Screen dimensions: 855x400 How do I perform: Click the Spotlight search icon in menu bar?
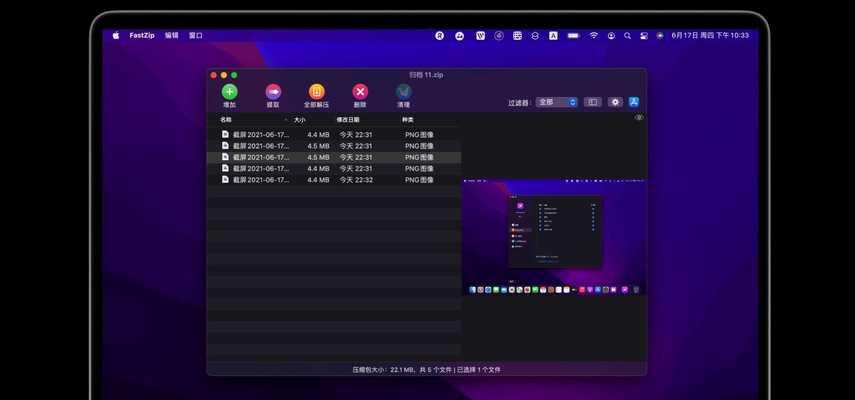coord(628,35)
